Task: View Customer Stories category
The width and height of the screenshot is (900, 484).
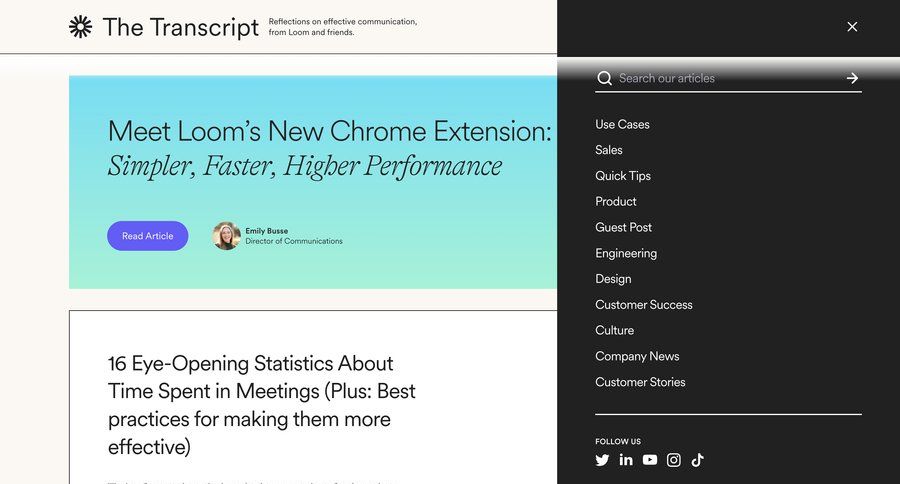Action: click(640, 382)
